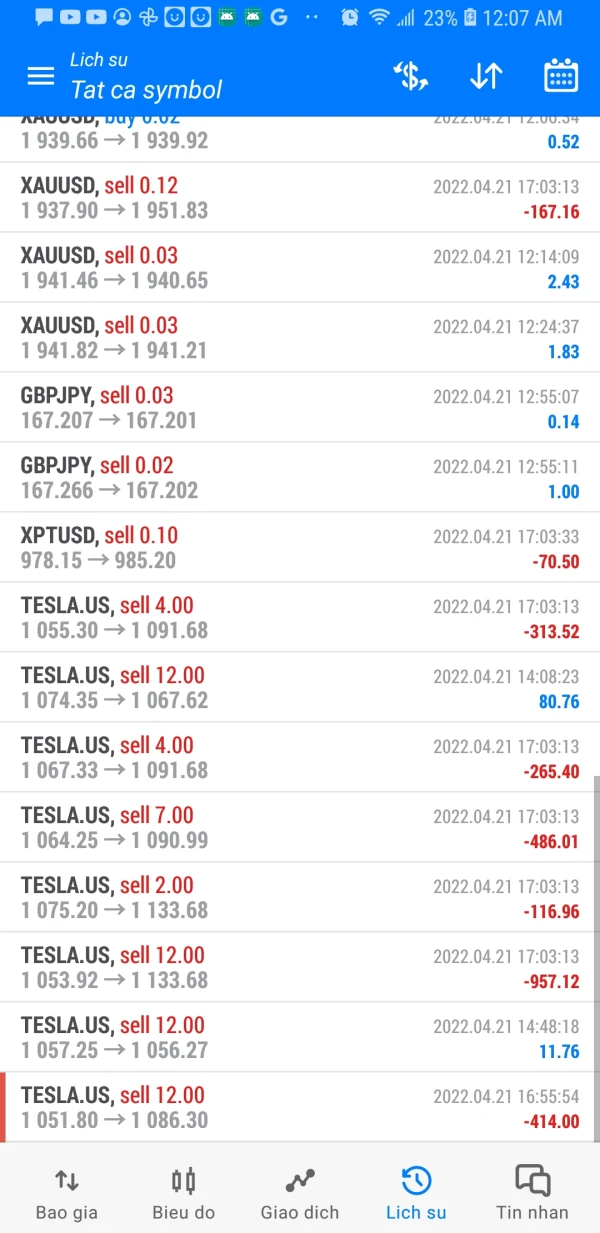Select the TESLA.US trade with 80.76 profit
The width and height of the screenshot is (600, 1233).
[x=300, y=688]
